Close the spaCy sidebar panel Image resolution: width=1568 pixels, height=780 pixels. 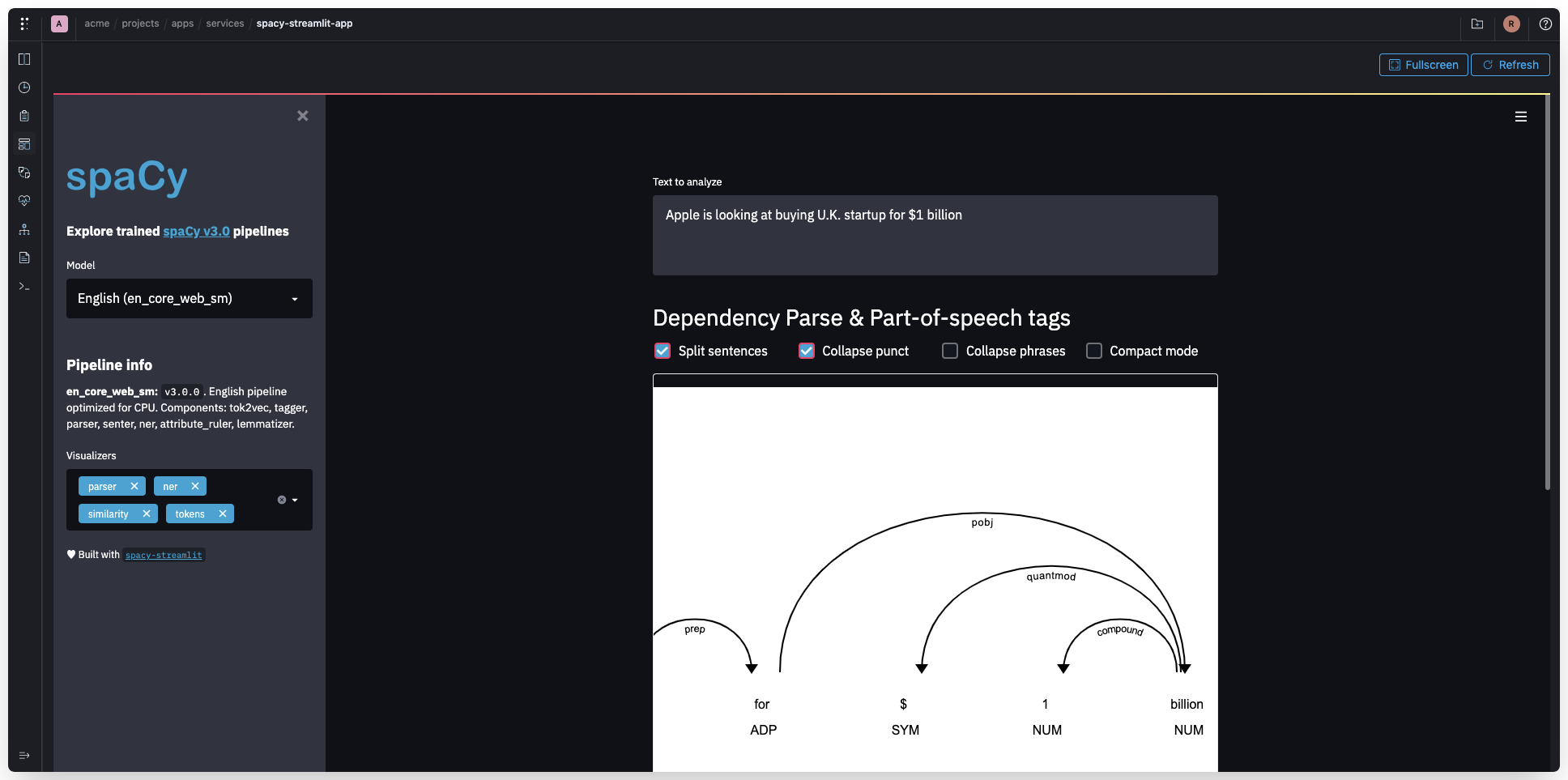[x=303, y=116]
